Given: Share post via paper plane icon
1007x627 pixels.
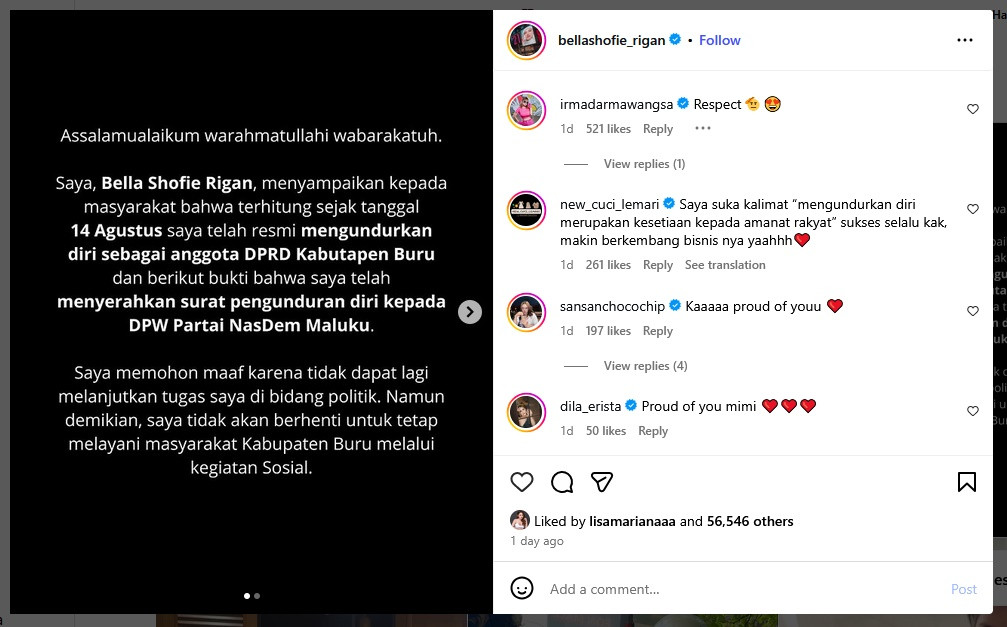Looking at the screenshot, I should pyautogui.click(x=602, y=482).
